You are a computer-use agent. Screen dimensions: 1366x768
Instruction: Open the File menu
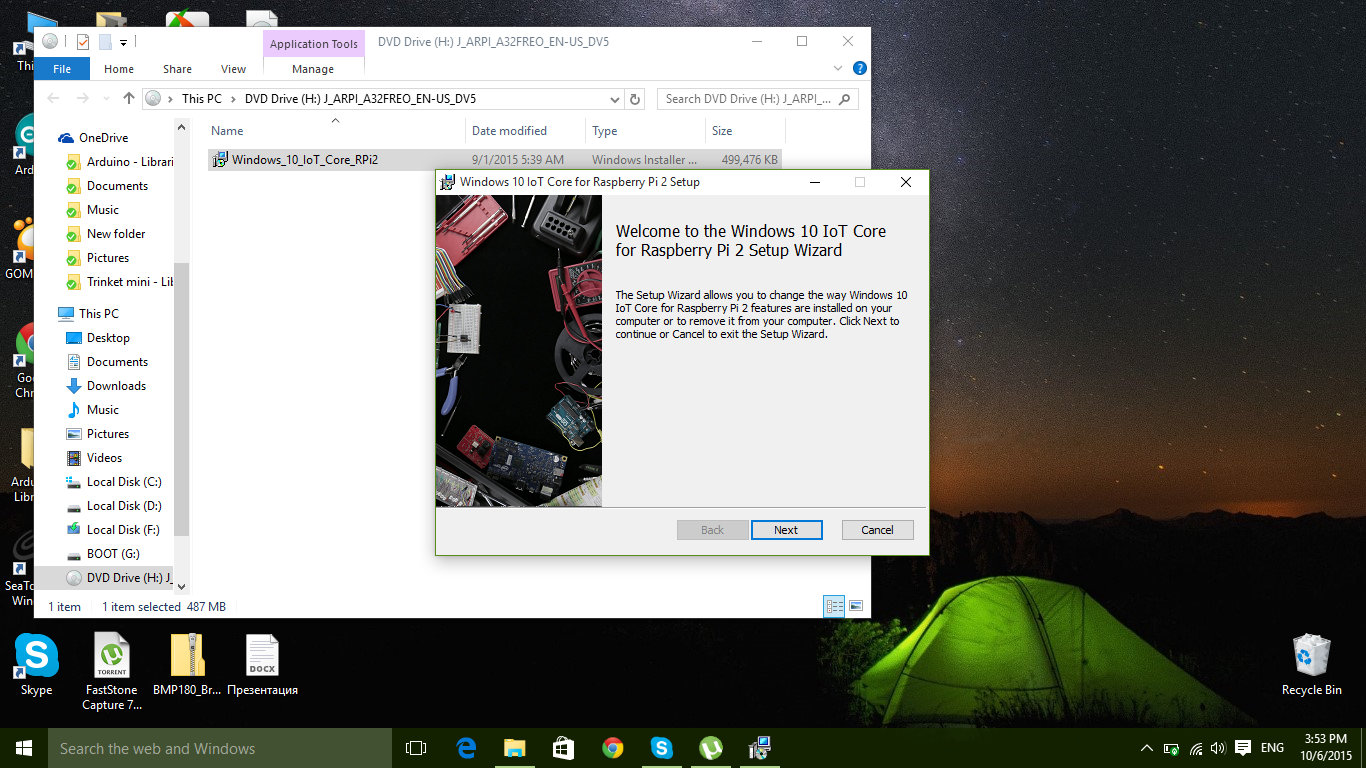[62, 69]
